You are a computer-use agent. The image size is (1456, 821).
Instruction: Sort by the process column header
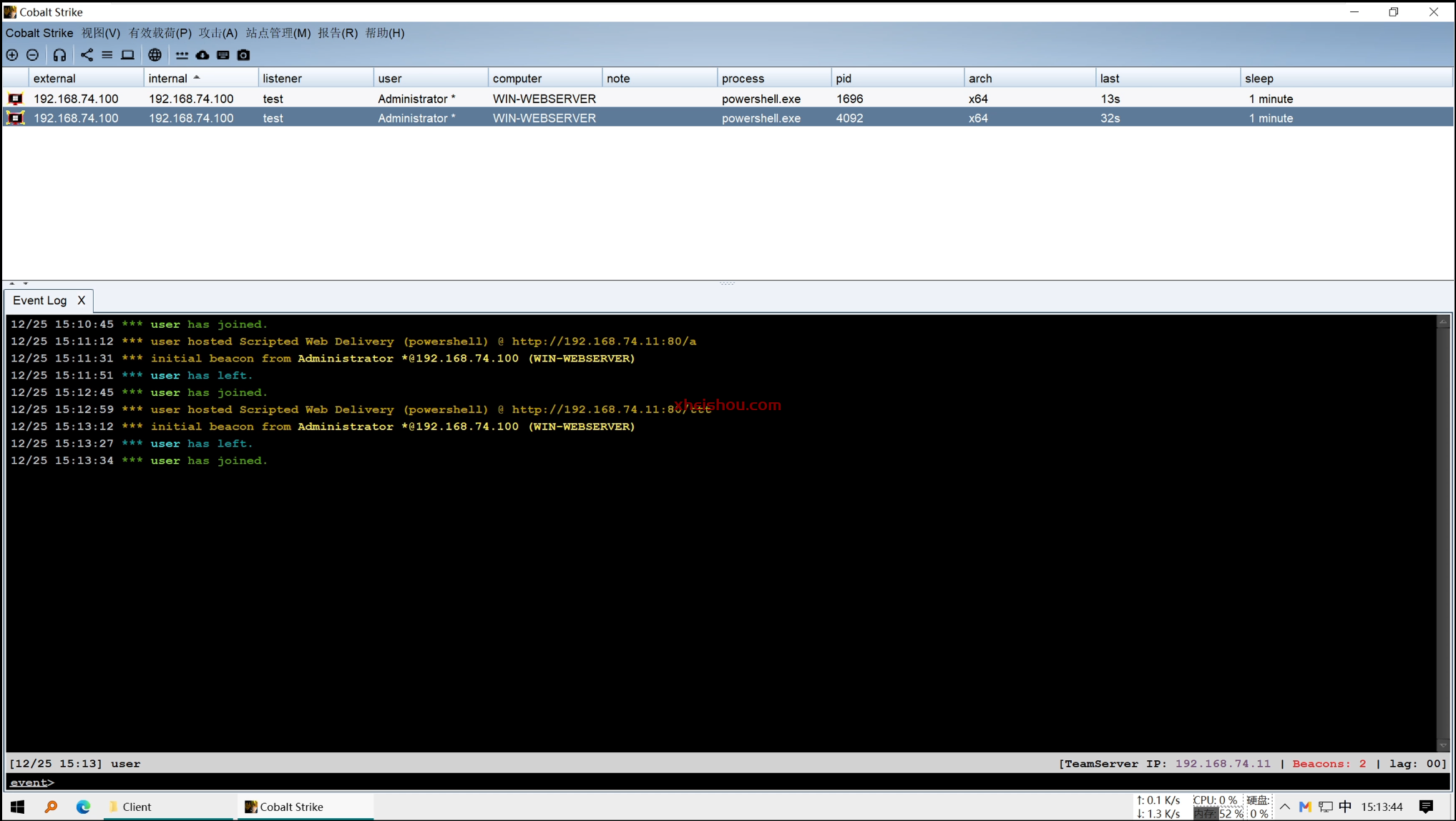tap(774, 79)
